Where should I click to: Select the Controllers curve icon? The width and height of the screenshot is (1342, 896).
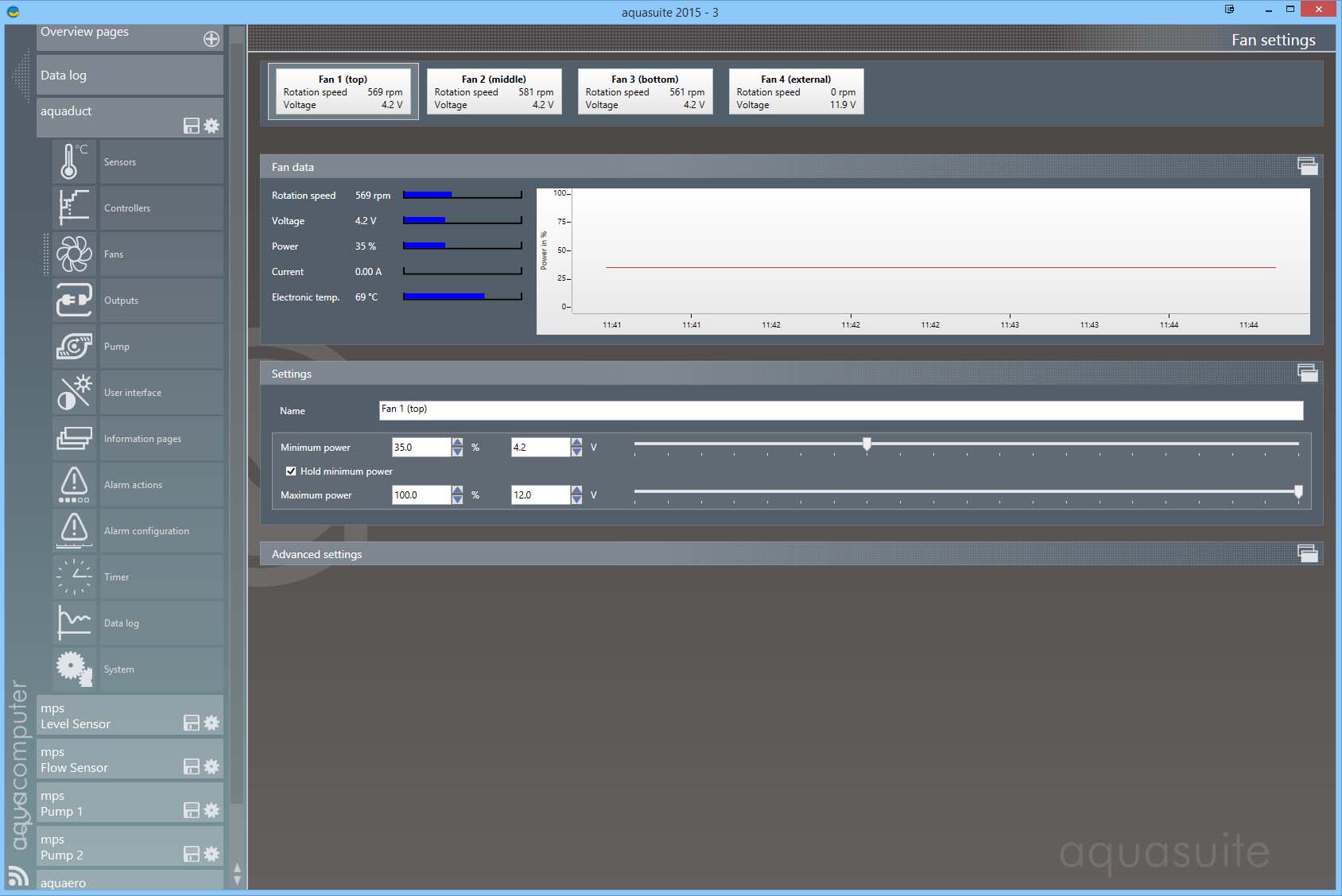[74, 208]
